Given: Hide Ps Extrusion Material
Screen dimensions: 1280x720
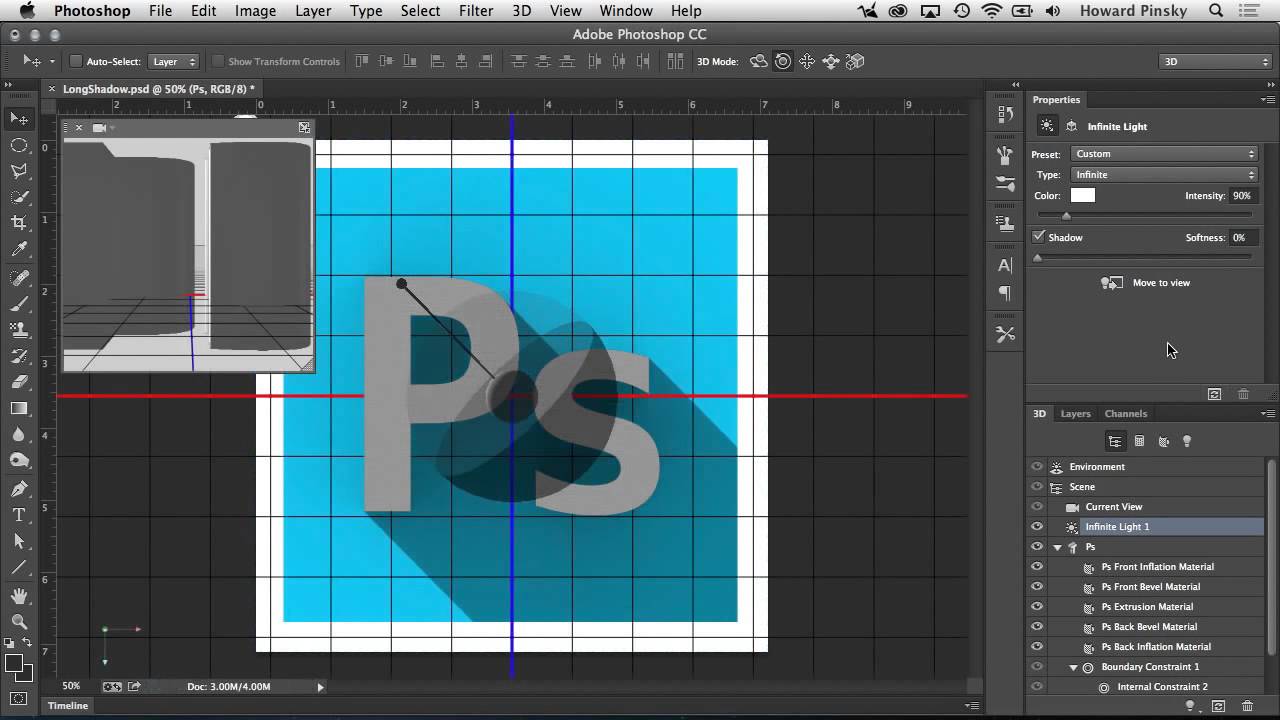Looking at the screenshot, I should pos(1037,607).
